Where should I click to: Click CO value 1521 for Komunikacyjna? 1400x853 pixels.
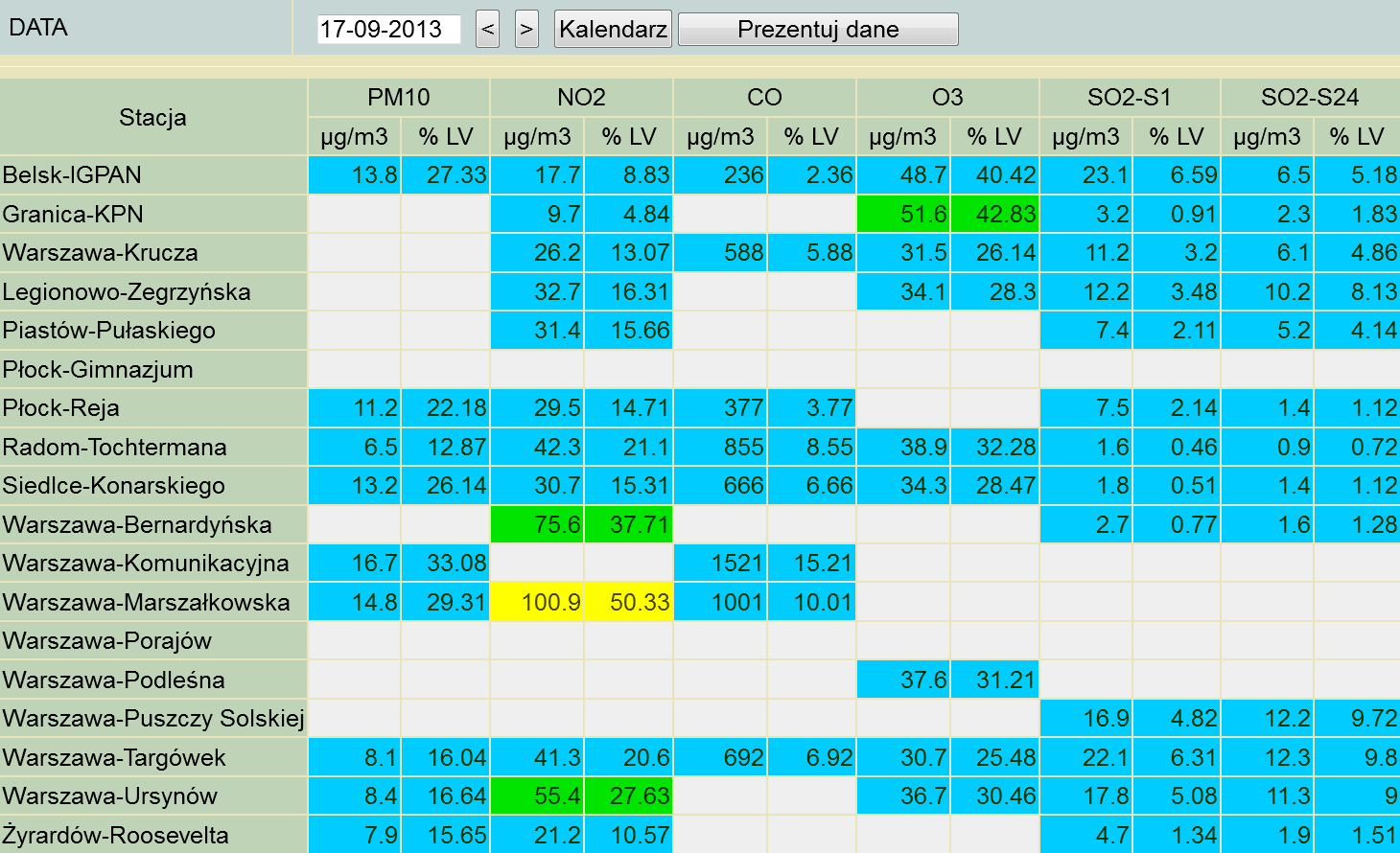point(720,564)
